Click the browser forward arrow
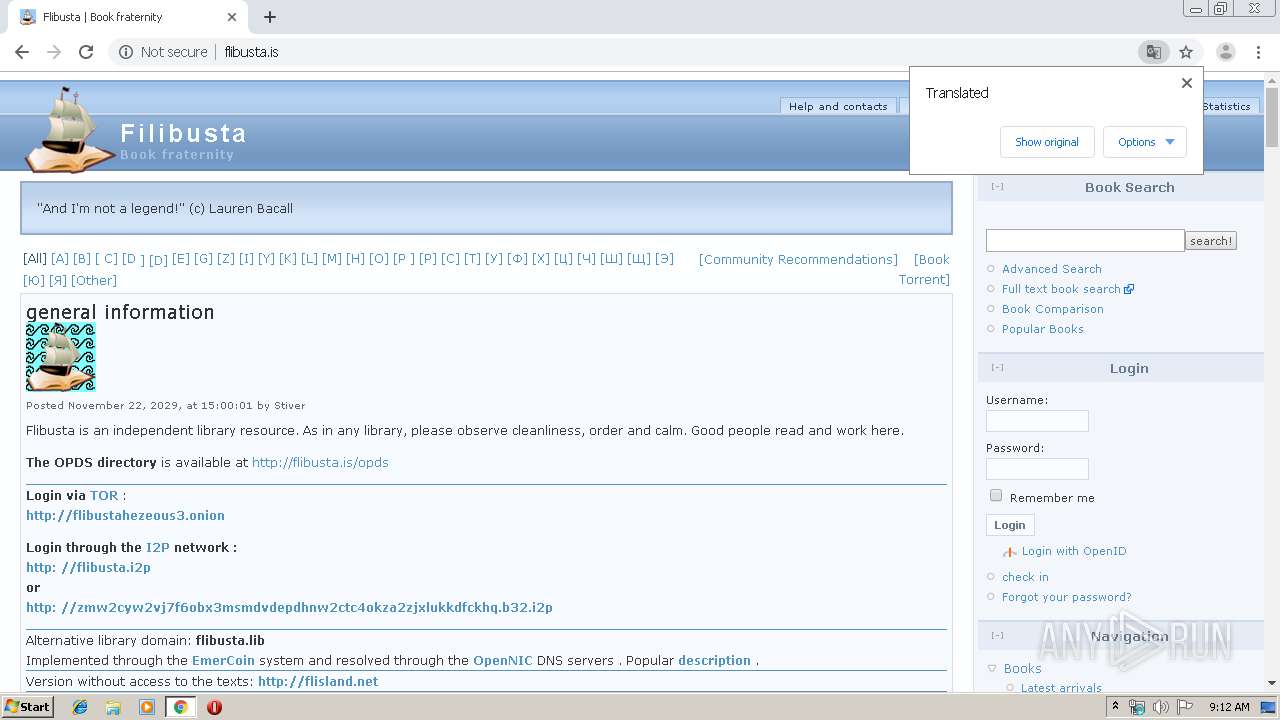The width and height of the screenshot is (1280, 720). [x=54, y=52]
